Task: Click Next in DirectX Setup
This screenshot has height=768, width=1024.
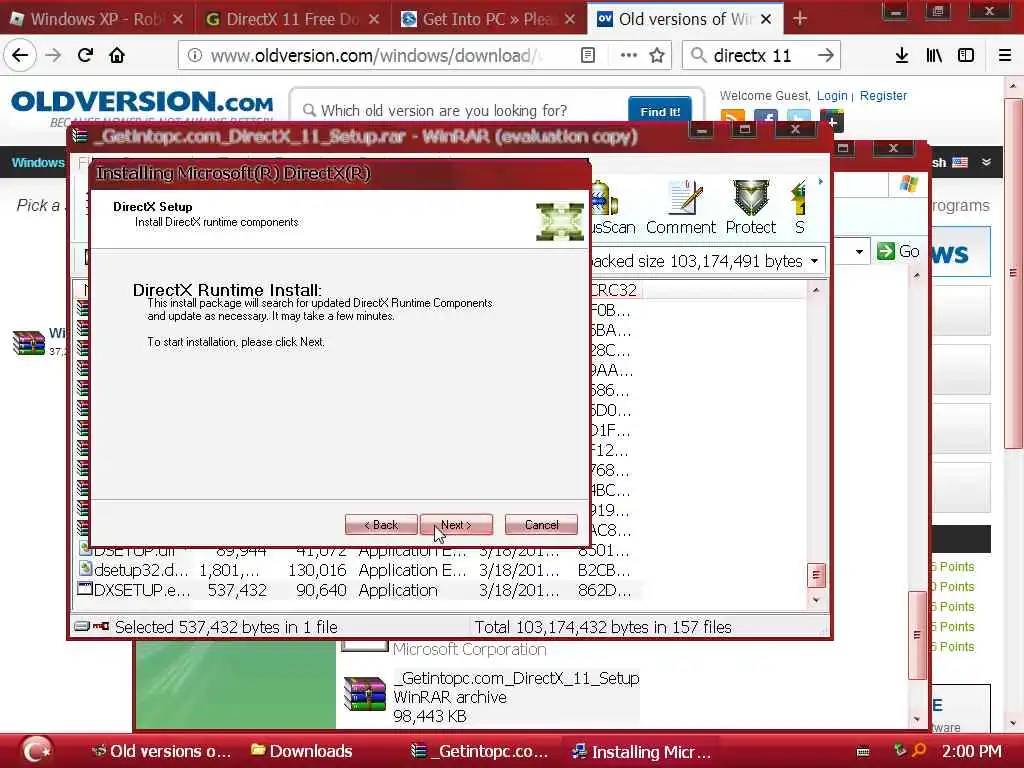Action: point(456,524)
